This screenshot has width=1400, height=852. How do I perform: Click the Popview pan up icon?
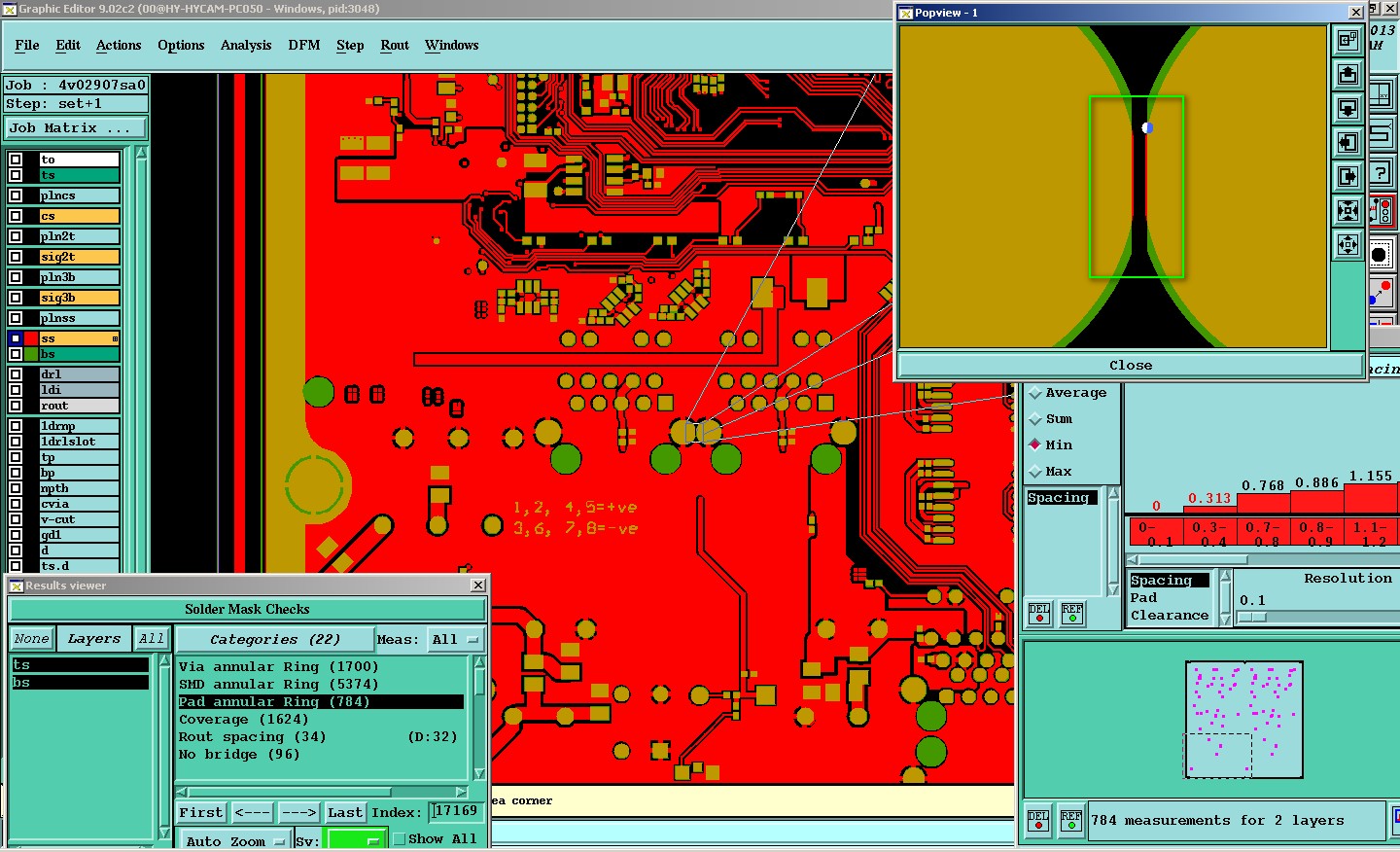(1347, 74)
